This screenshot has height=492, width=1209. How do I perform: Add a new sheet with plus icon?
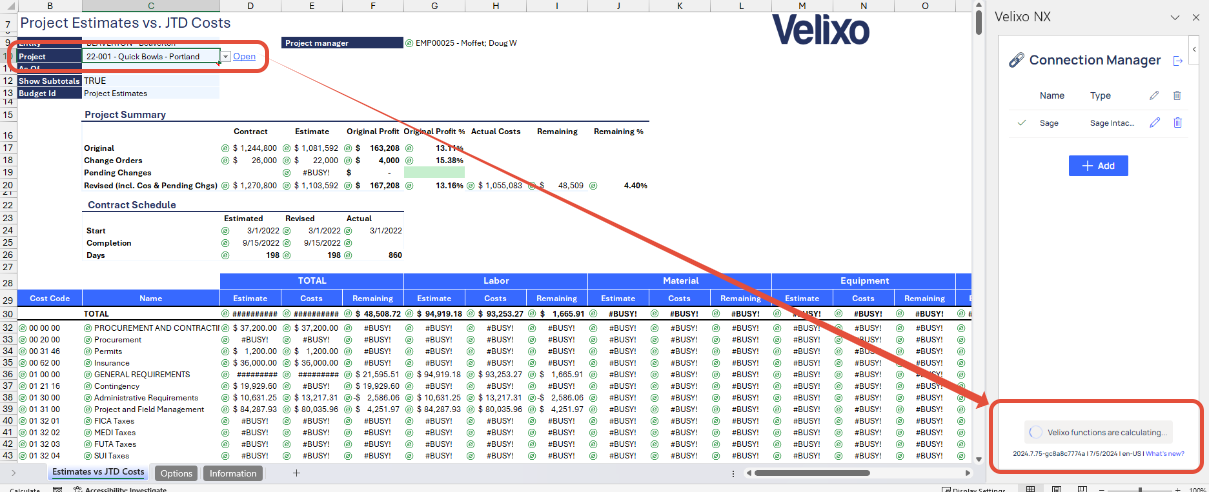click(296, 473)
